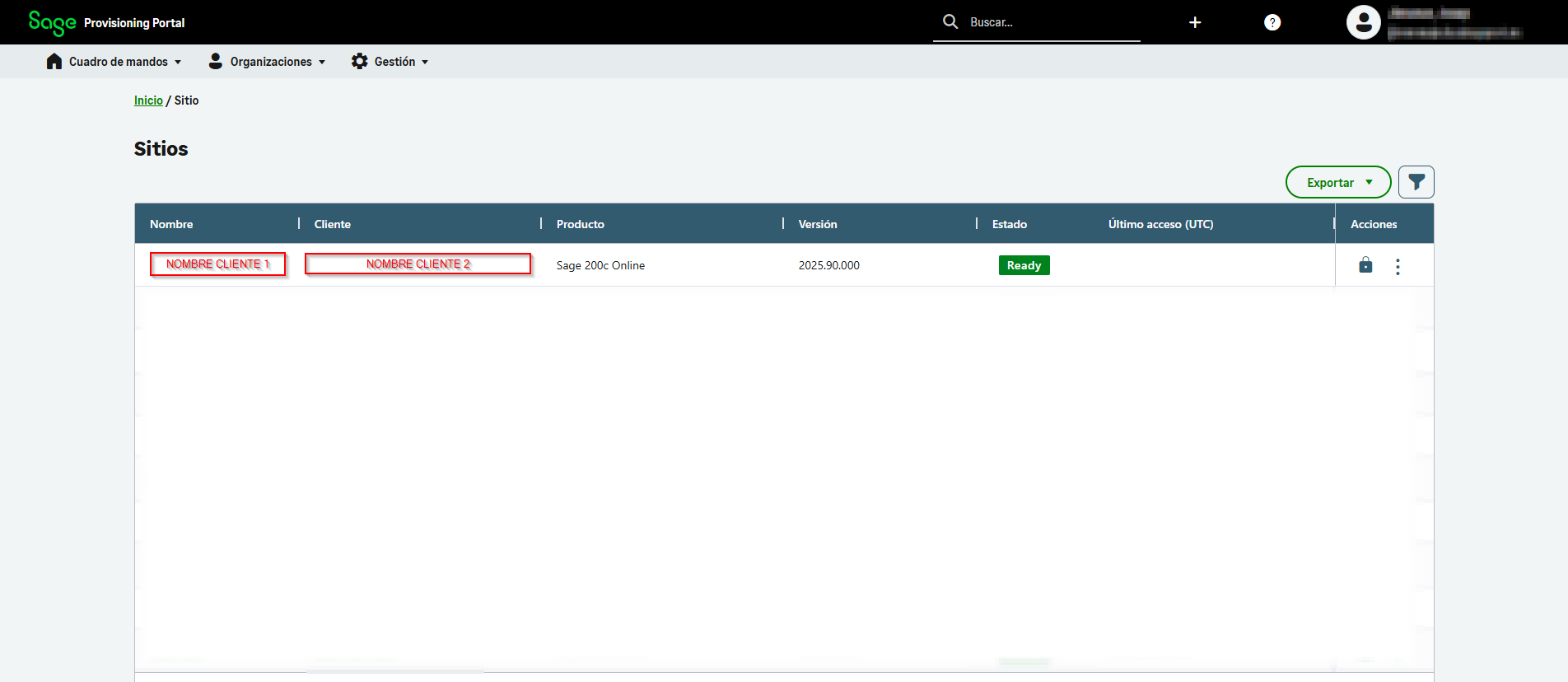Open the user profile avatar
This screenshot has width=1568, height=682.
point(1364,22)
